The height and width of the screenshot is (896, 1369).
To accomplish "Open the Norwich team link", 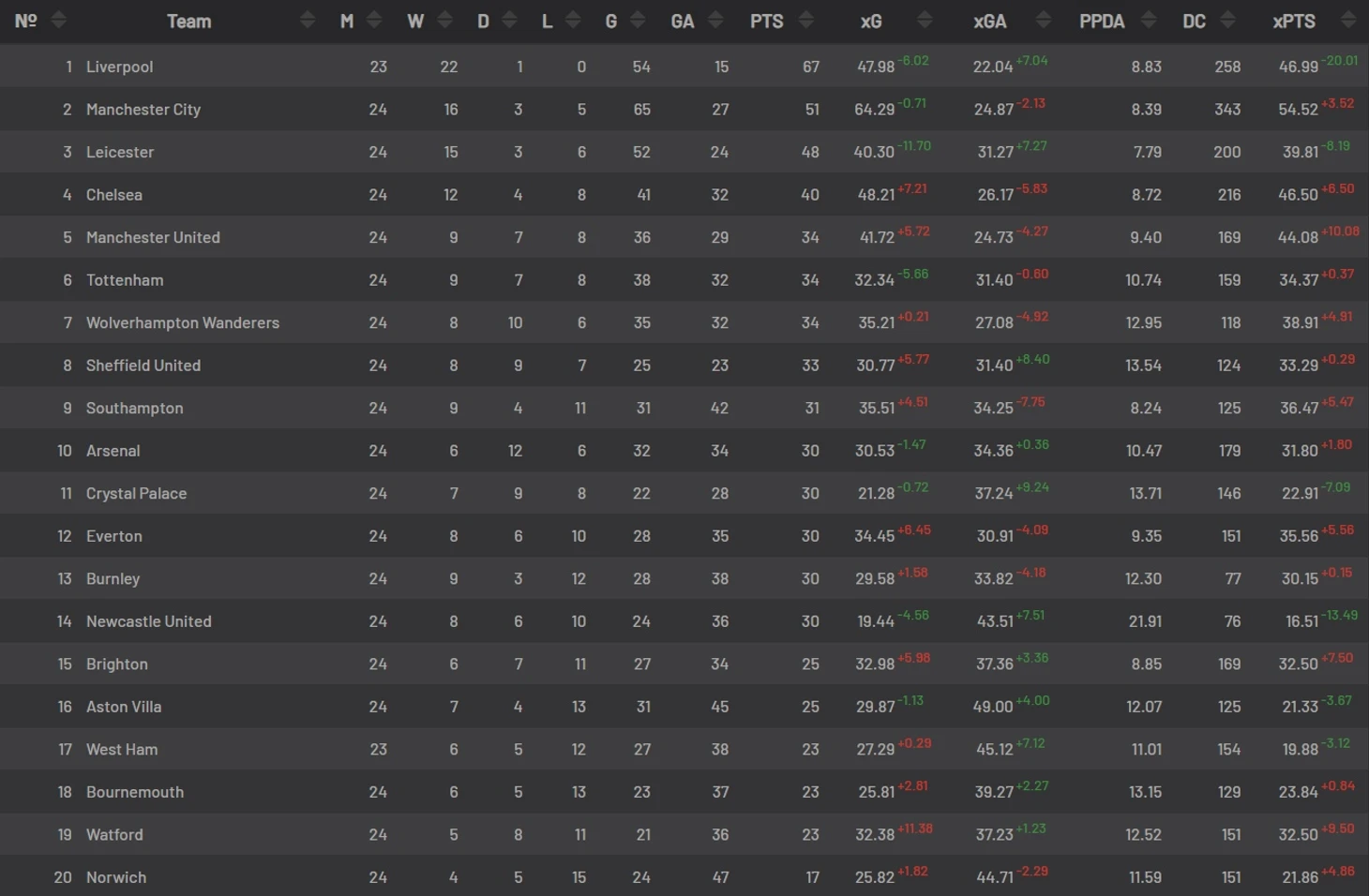I will 116,877.
